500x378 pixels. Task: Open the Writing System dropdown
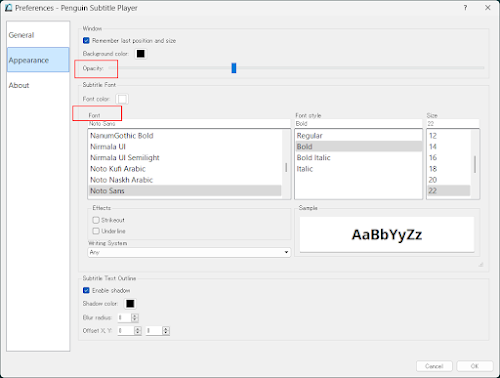189,252
